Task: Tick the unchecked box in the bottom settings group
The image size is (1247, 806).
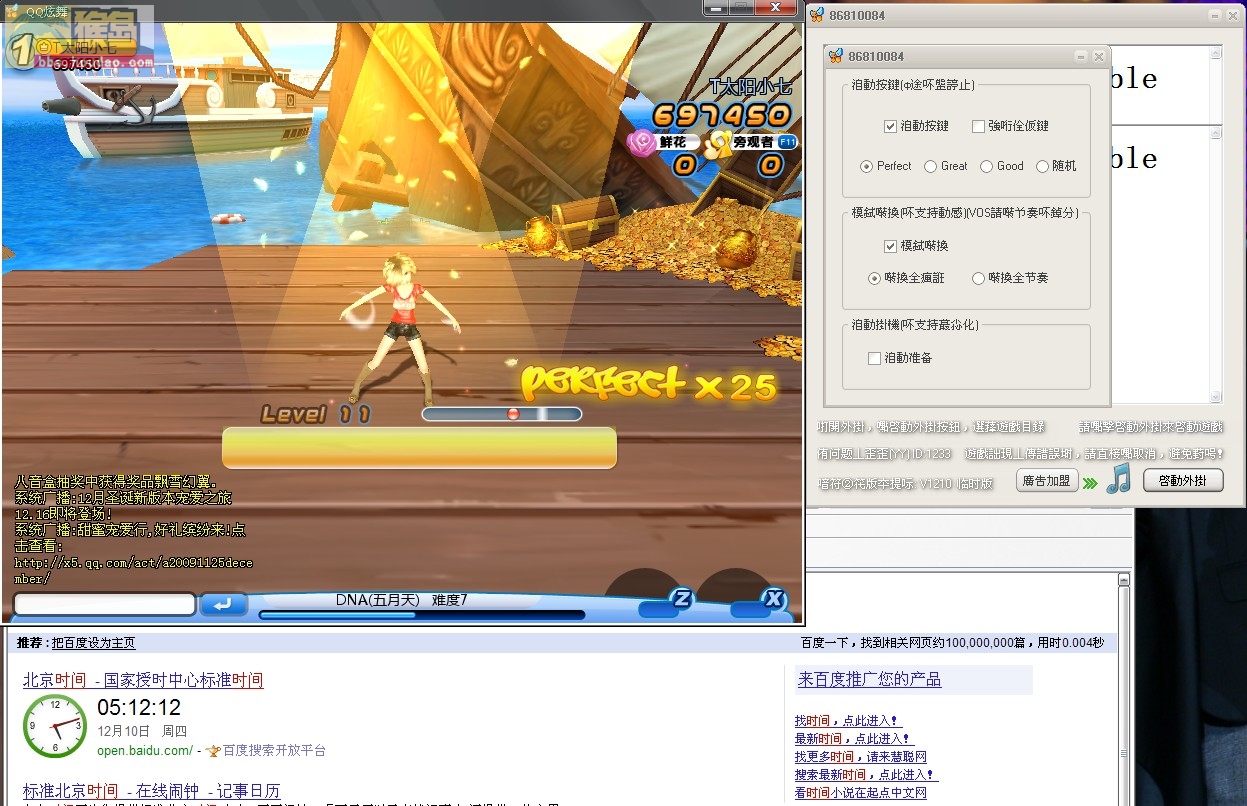Action: pyautogui.click(x=874, y=358)
